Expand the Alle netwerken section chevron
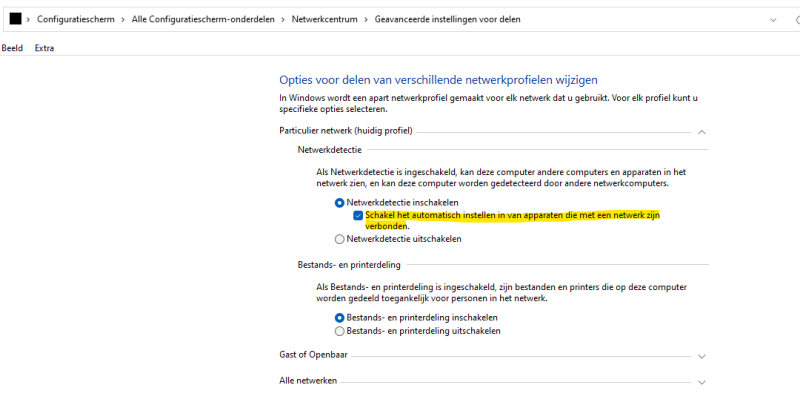800x408 pixels. pos(702,382)
